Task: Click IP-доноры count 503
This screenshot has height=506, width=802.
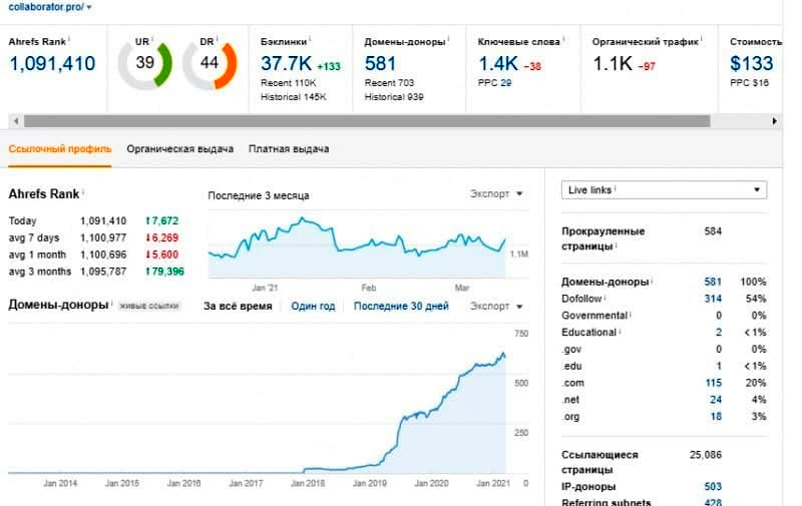Action: pos(713,487)
